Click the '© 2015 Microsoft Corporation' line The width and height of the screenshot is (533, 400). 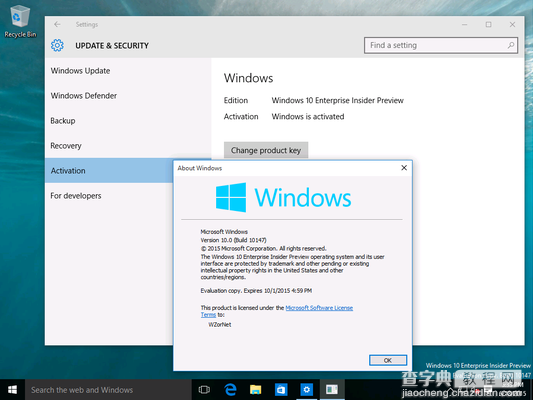[x=263, y=248]
